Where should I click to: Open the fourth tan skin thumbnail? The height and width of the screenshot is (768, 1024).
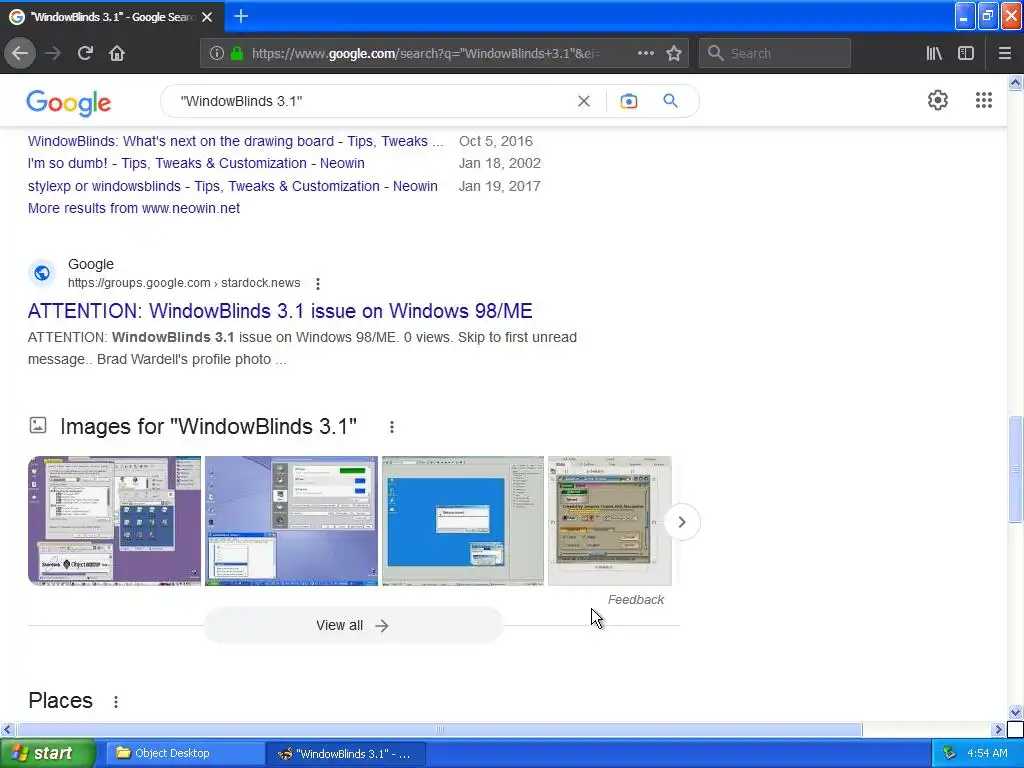click(609, 521)
